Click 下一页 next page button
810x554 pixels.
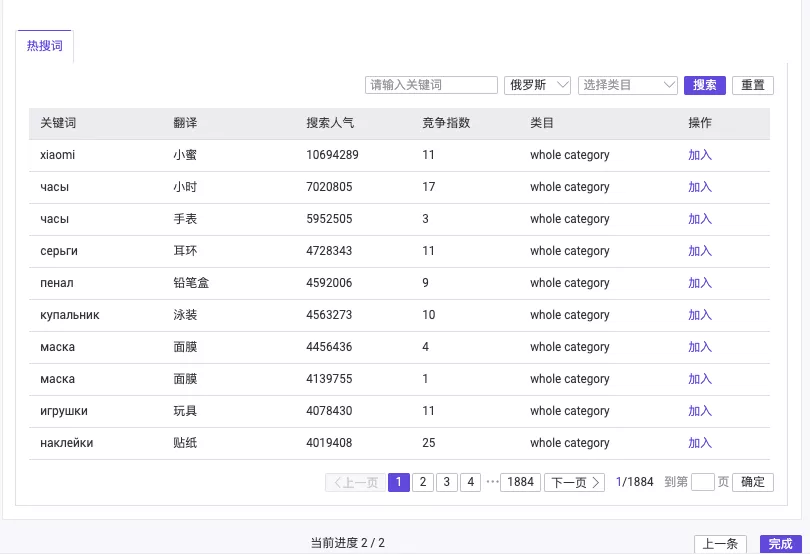click(x=574, y=482)
